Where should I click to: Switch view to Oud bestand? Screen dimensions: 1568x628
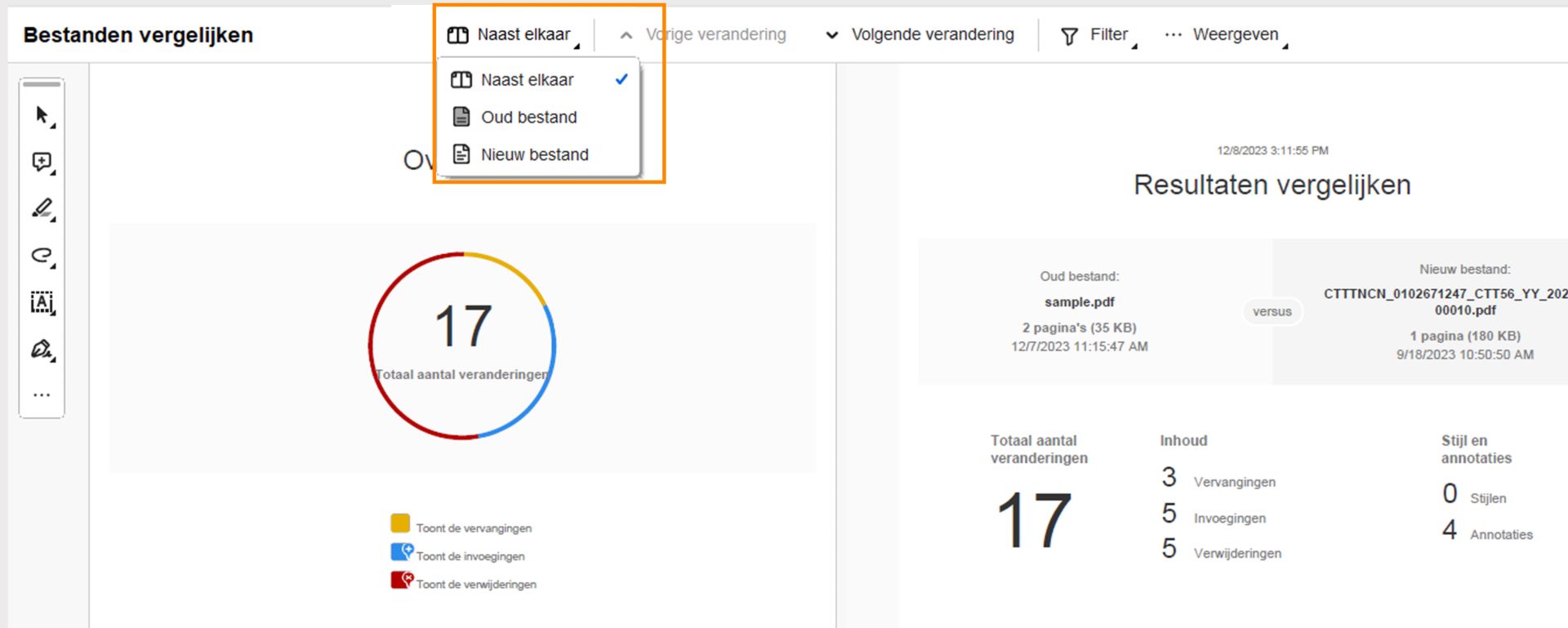tap(529, 117)
